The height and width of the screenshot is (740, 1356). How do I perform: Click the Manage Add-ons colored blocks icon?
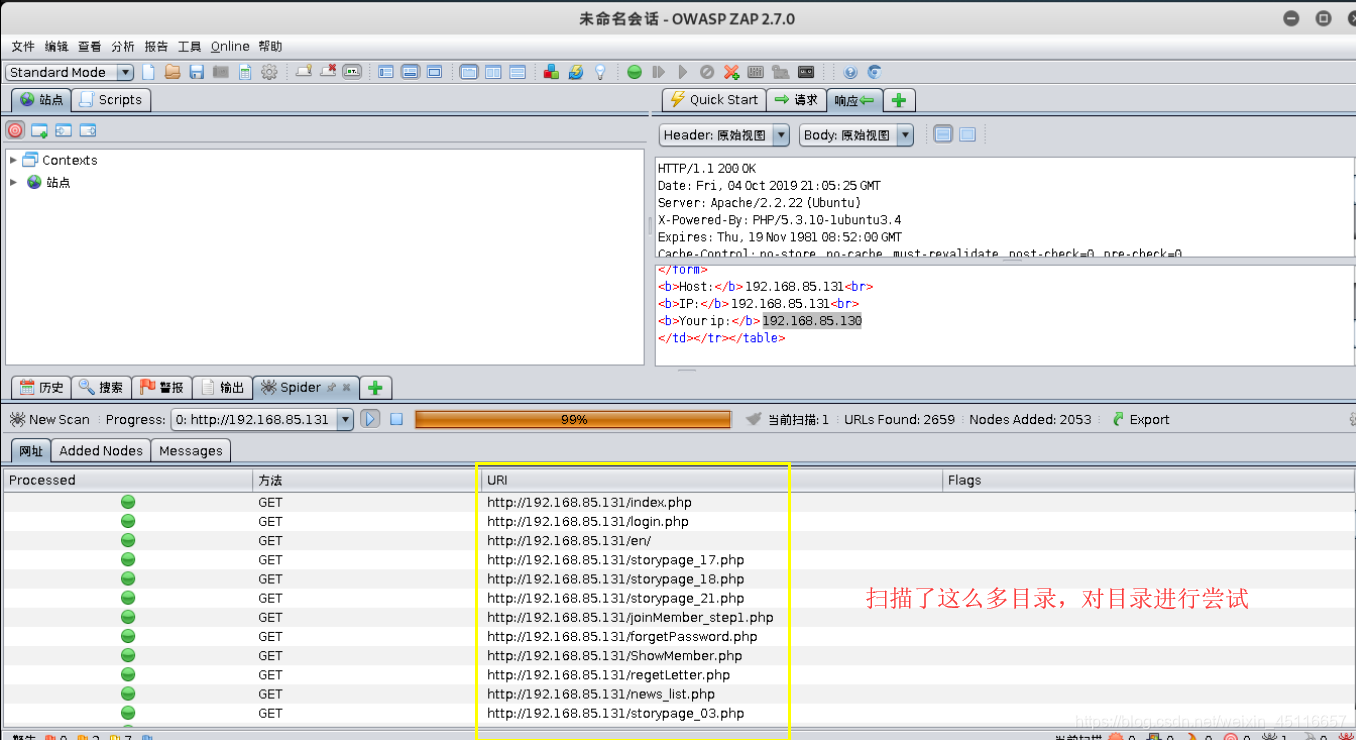(551, 72)
